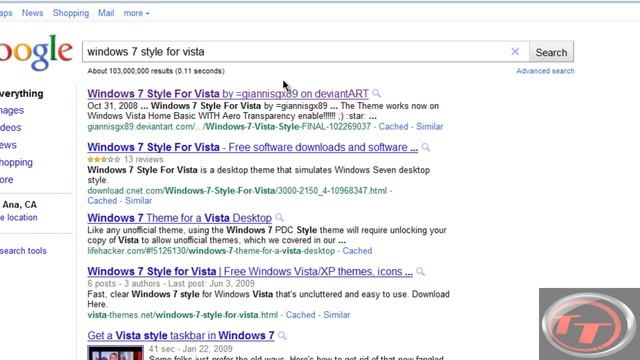Open the 'Get a Vista style taskbar in Windows 7' result
The height and width of the screenshot is (360, 640).
181,336
